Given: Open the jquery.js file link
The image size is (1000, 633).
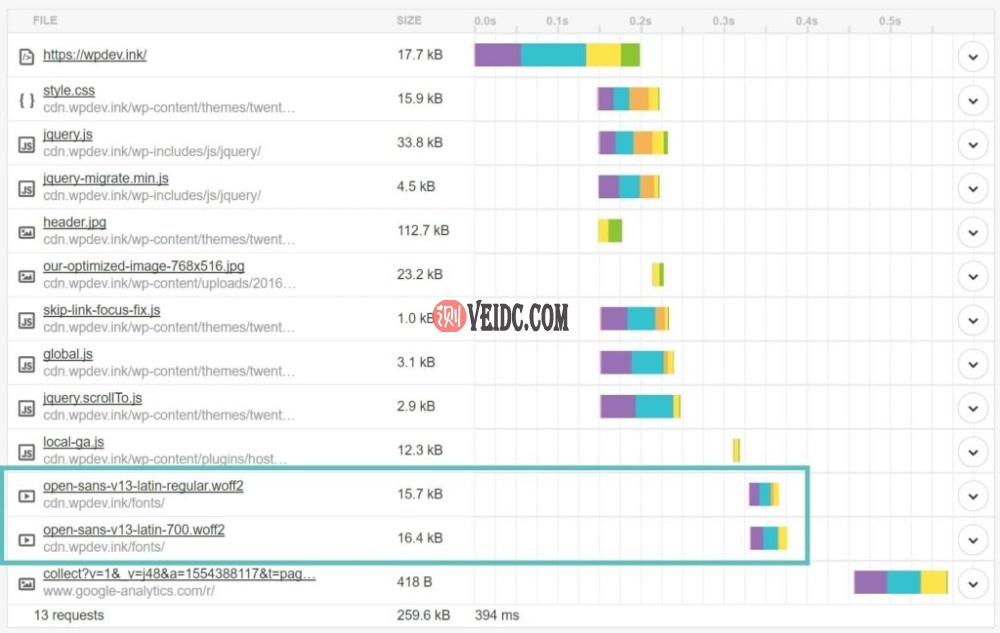Looking at the screenshot, I should coord(68,135).
